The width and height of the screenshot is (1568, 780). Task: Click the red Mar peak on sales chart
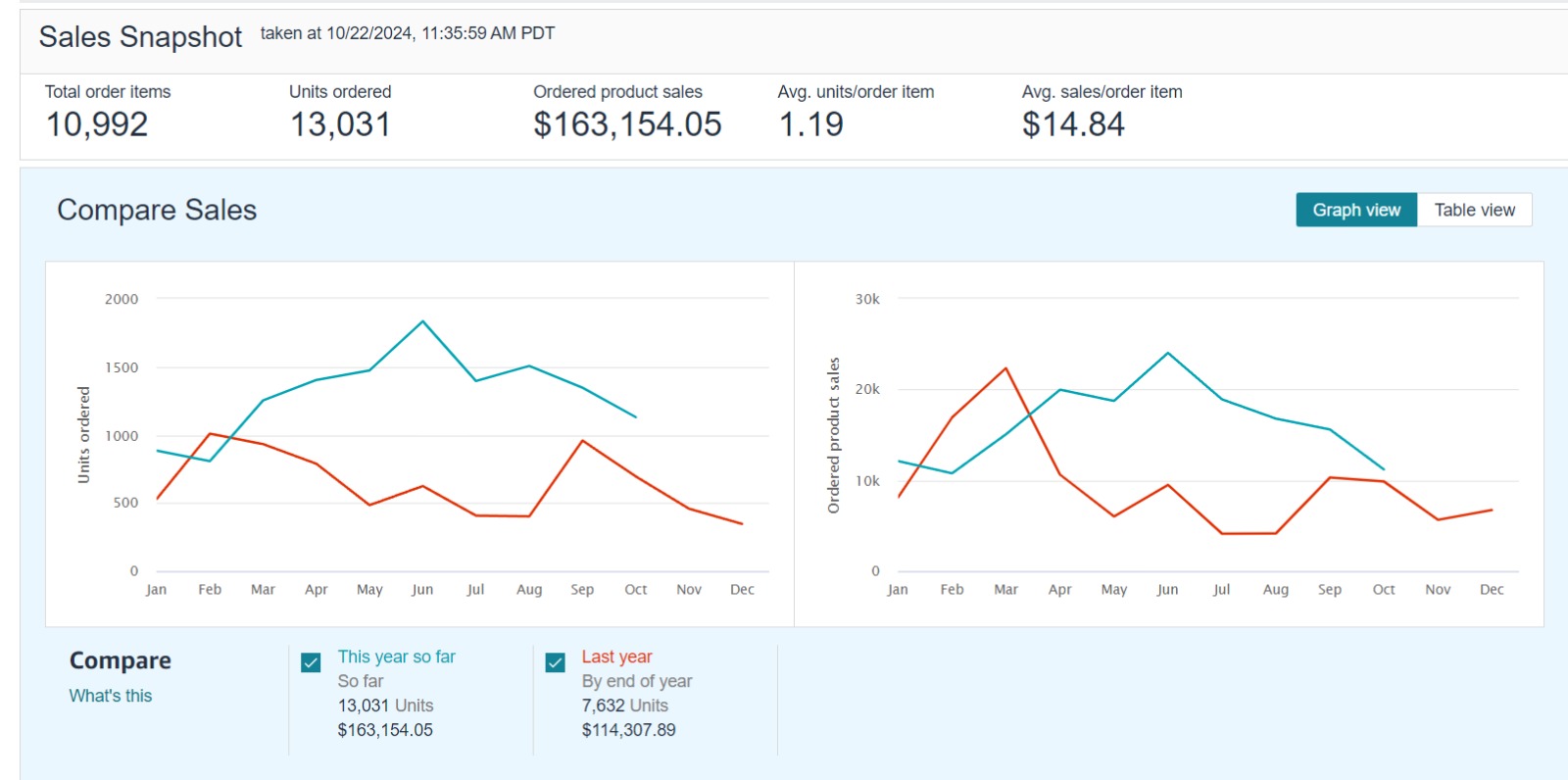click(1006, 368)
